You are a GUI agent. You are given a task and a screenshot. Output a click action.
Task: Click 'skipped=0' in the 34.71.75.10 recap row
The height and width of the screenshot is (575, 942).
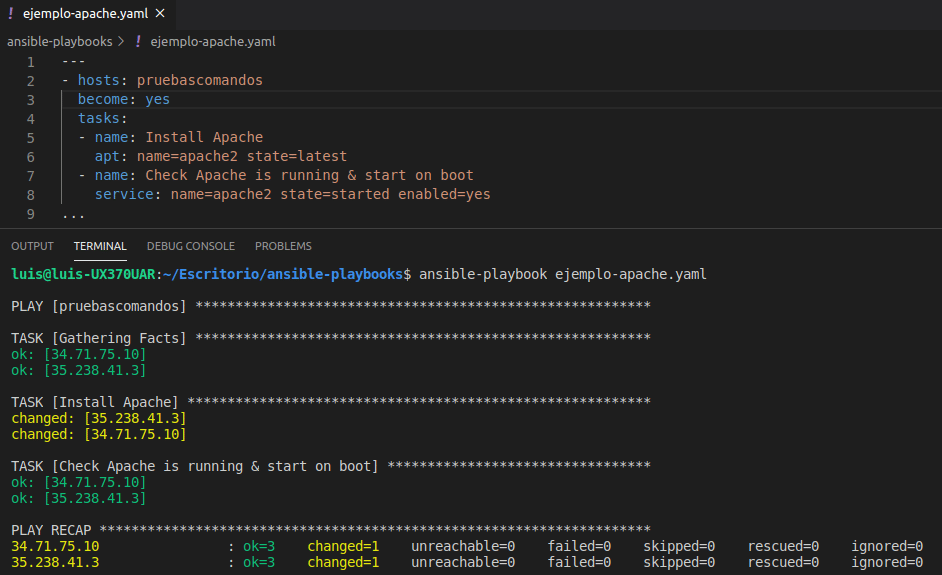point(679,546)
